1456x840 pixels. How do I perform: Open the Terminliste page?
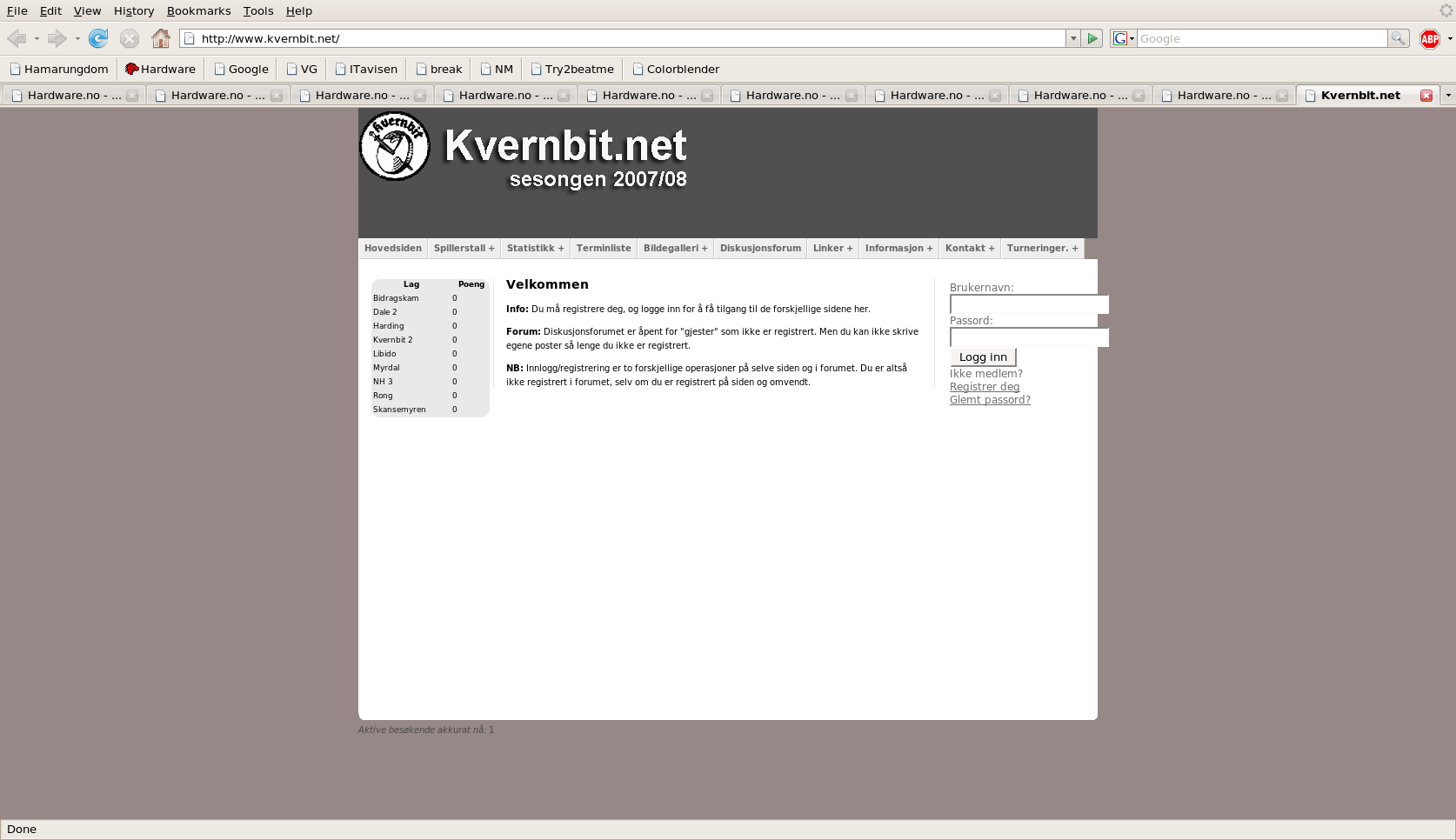pos(604,249)
